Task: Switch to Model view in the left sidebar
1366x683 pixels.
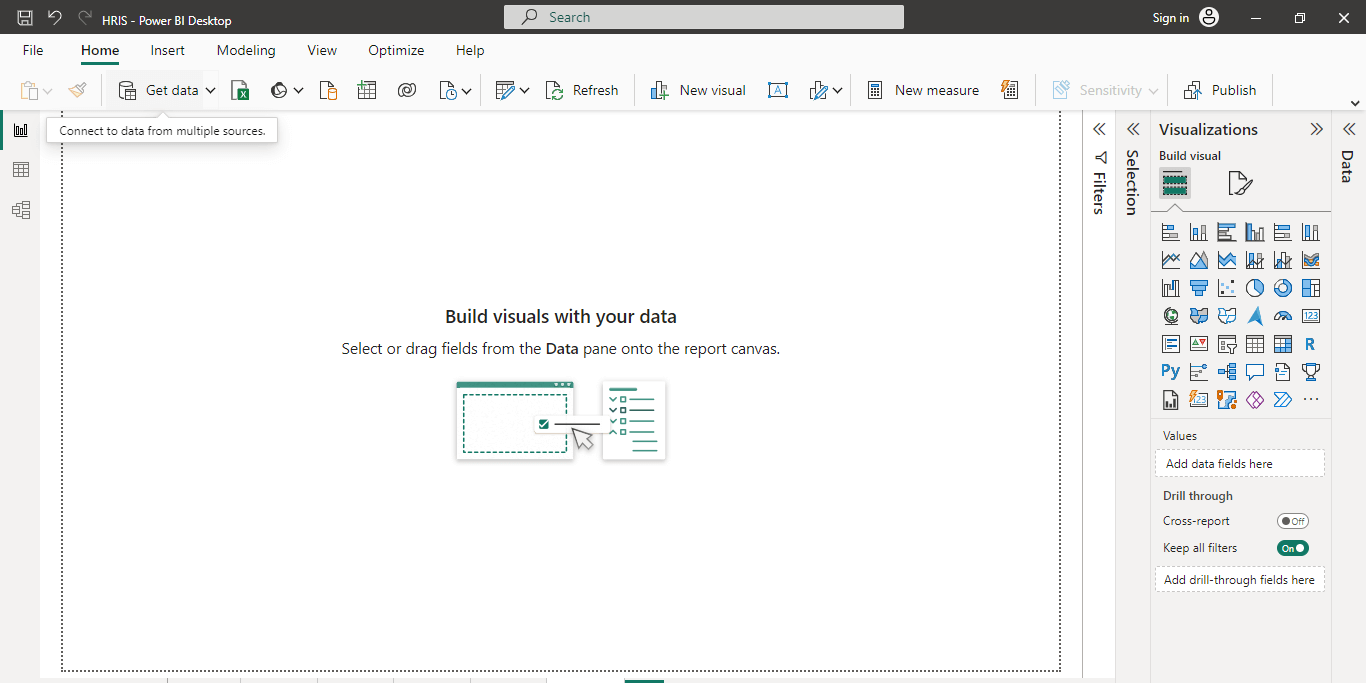Action: pos(21,210)
